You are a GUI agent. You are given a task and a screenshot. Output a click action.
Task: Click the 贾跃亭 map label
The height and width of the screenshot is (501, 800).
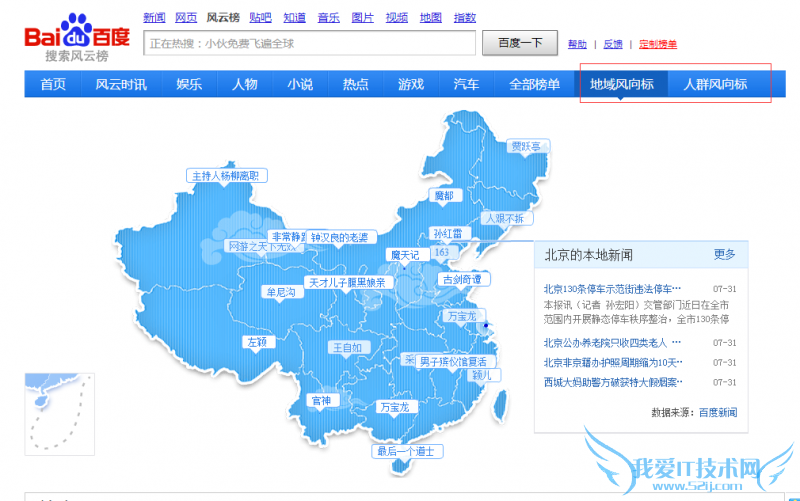tap(527, 146)
